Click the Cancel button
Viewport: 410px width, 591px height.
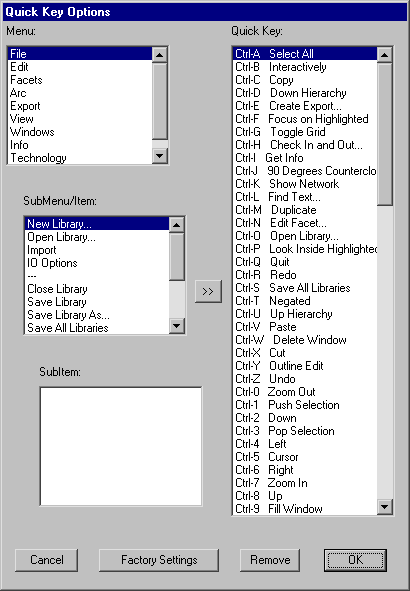coord(47,560)
